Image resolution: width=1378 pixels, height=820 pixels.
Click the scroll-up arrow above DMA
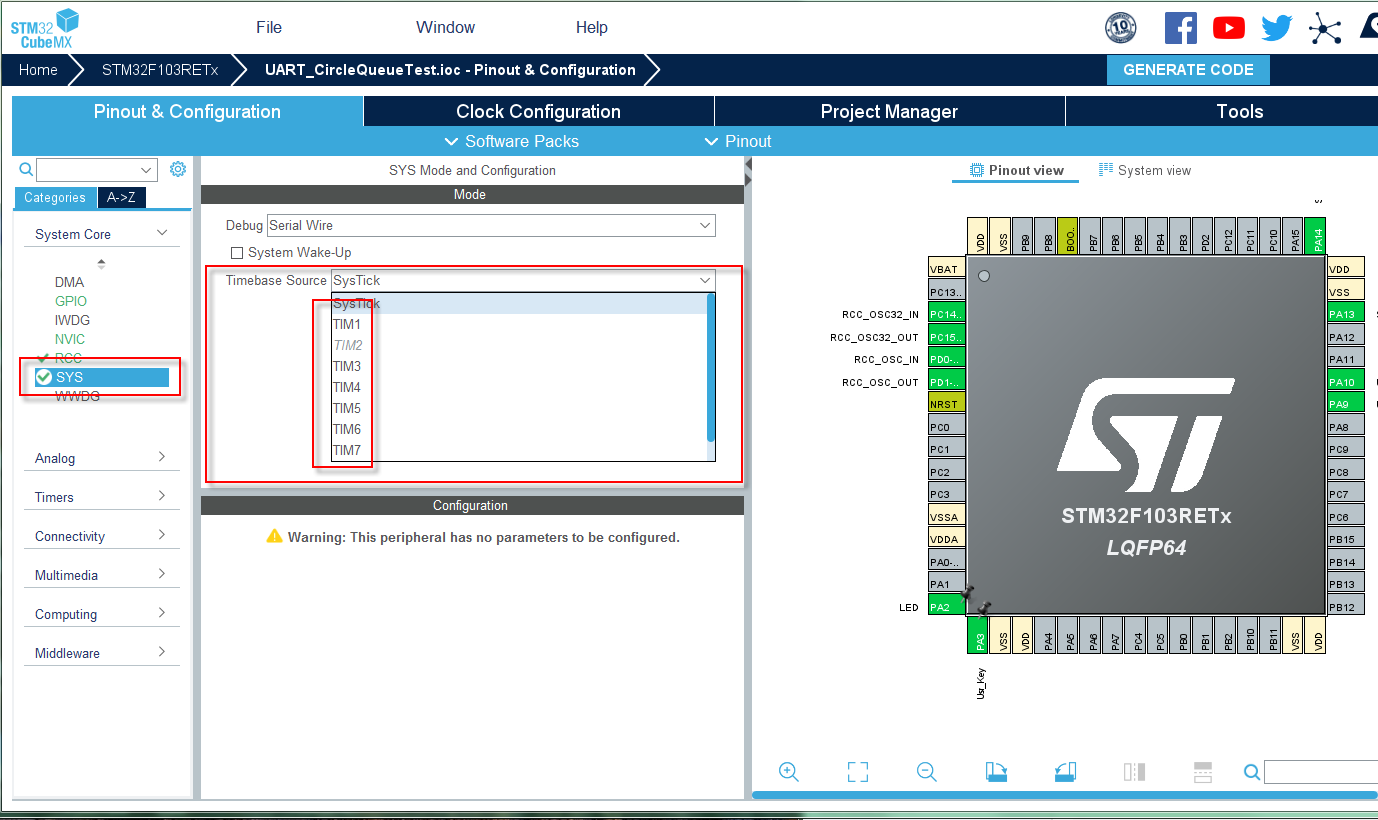(101, 261)
